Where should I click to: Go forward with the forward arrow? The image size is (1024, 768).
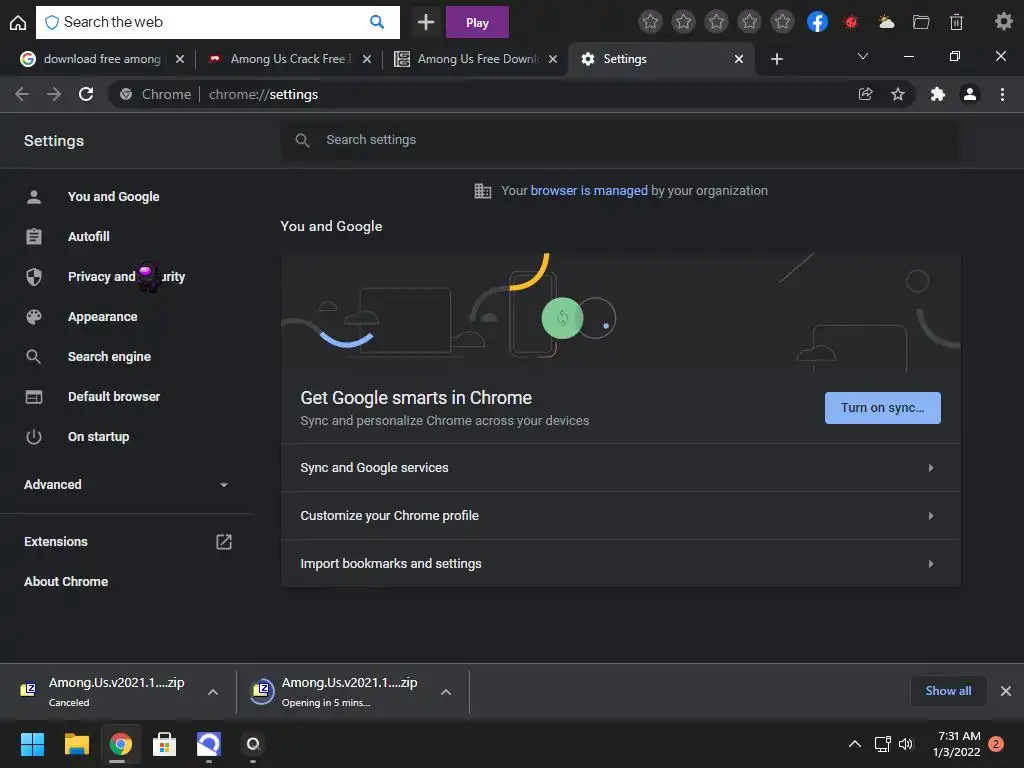click(x=54, y=94)
